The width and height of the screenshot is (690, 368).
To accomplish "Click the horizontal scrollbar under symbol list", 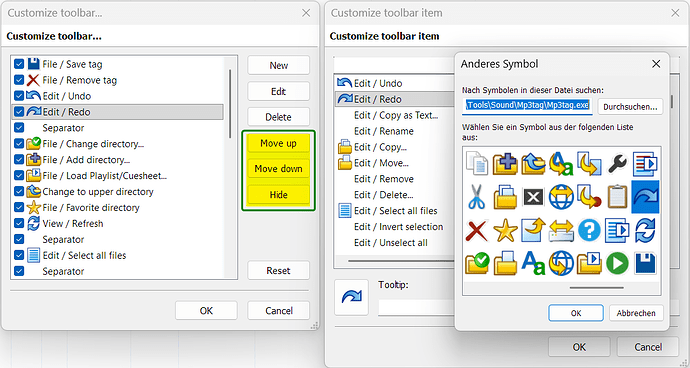I will [596, 288].
